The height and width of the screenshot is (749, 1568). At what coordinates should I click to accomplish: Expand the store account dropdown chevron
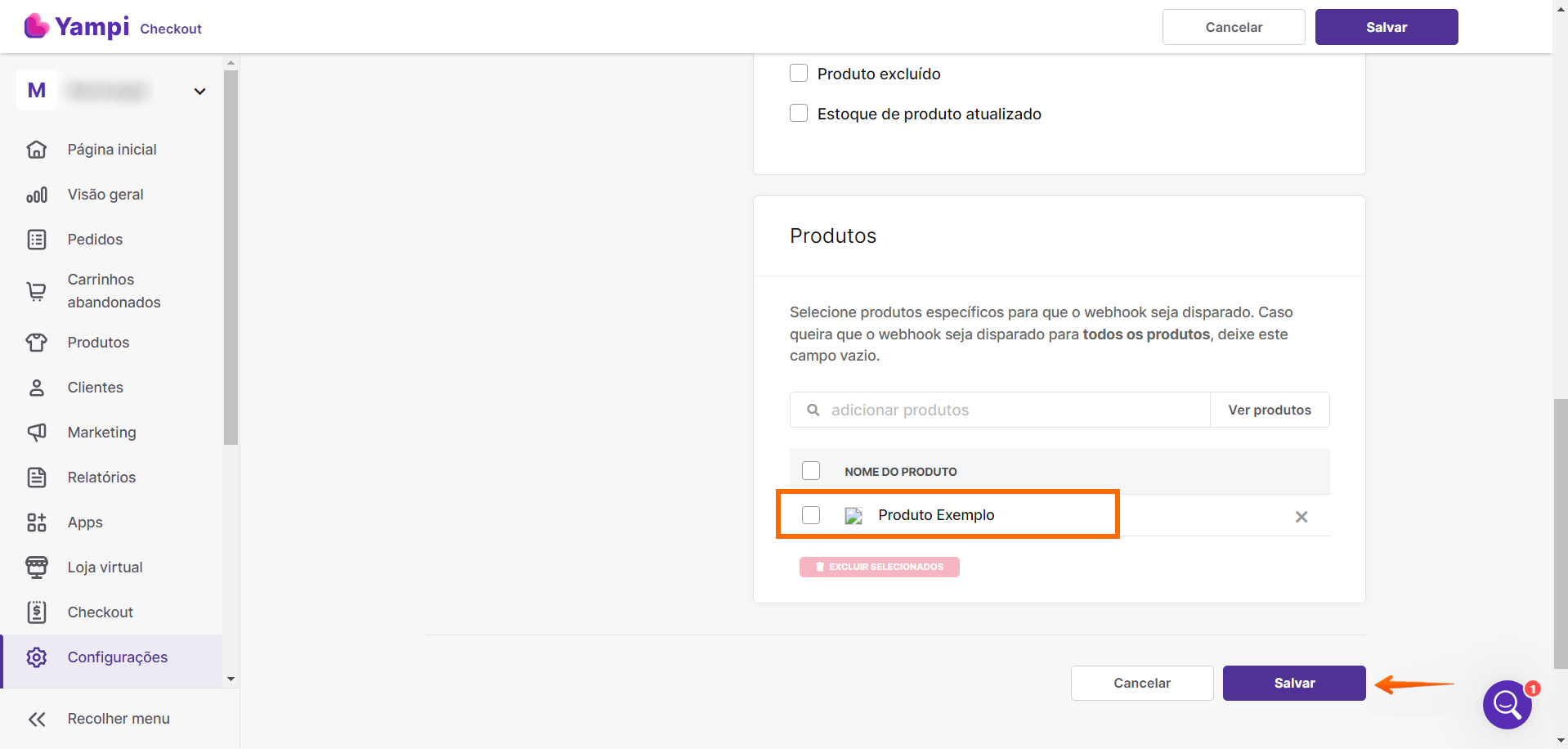click(x=199, y=92)
